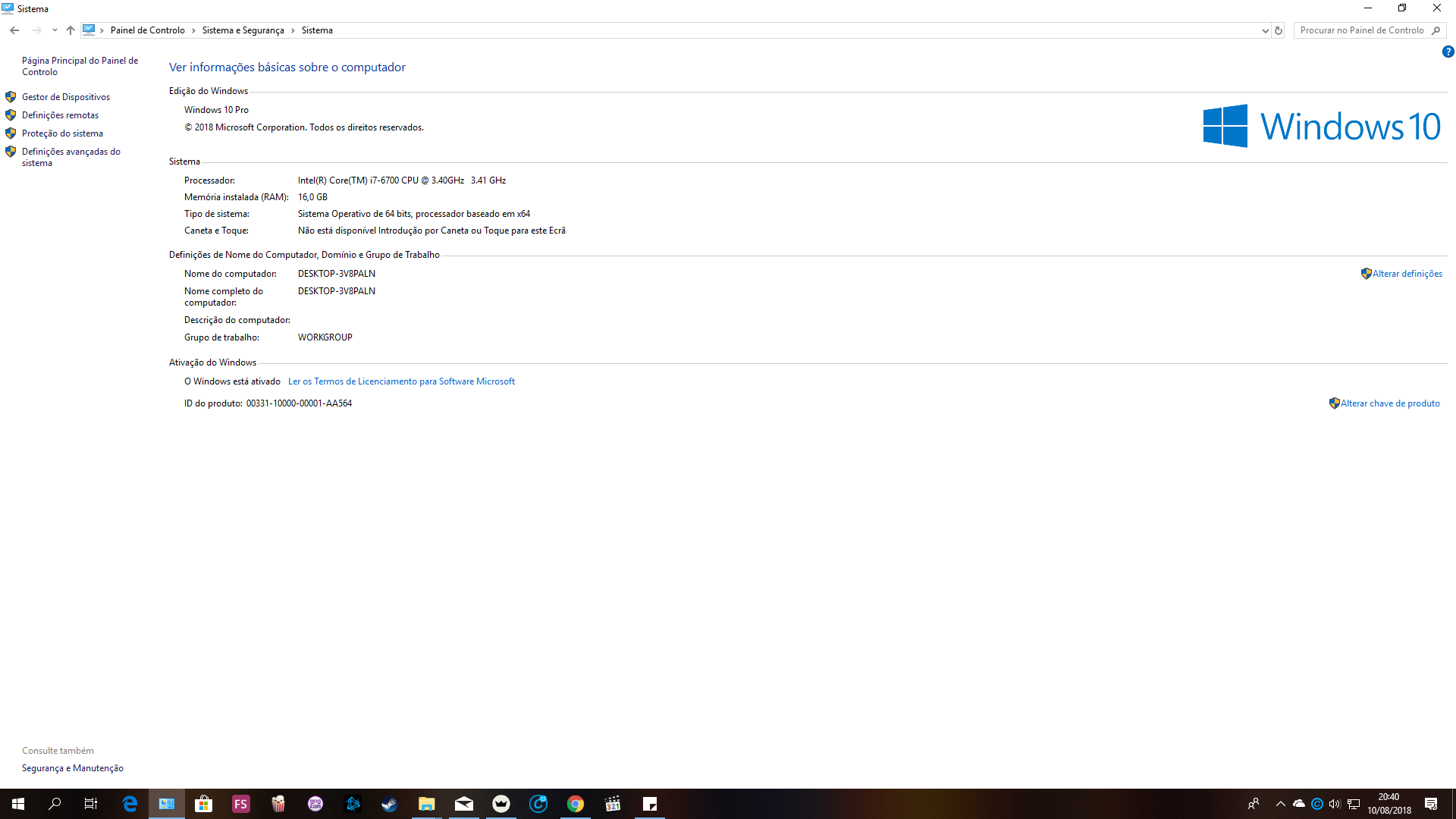Click the WORKGROUP value
Screen dimensions: 1456x819
point(325,337)
